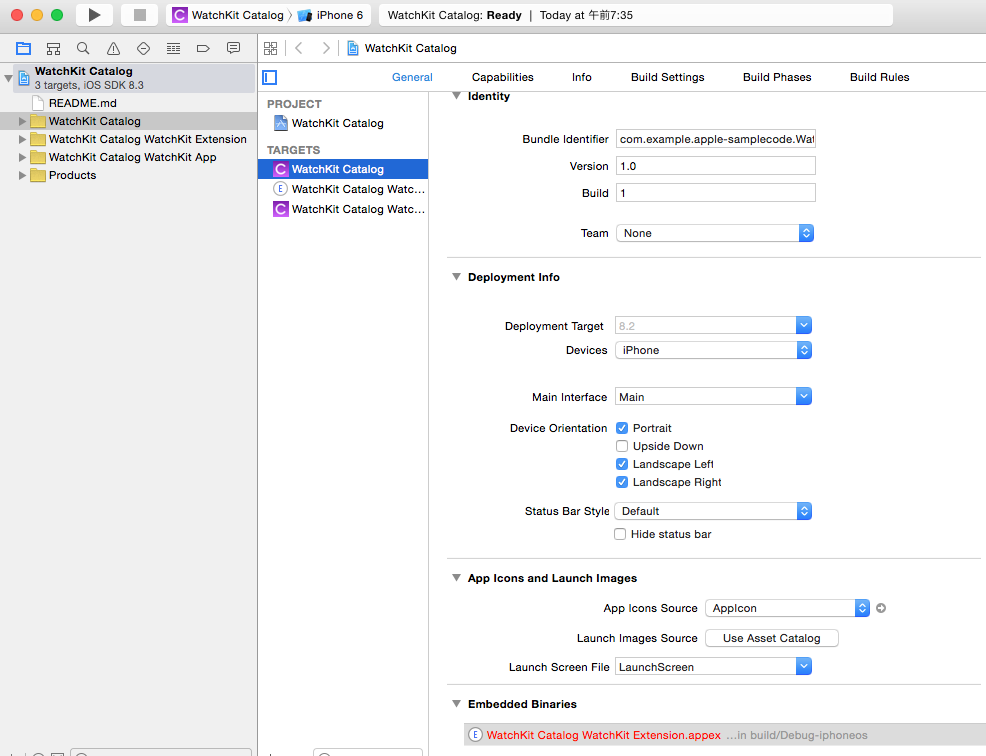Select WatchKit Catalog scheme in toolbar

tap(229, 15)
